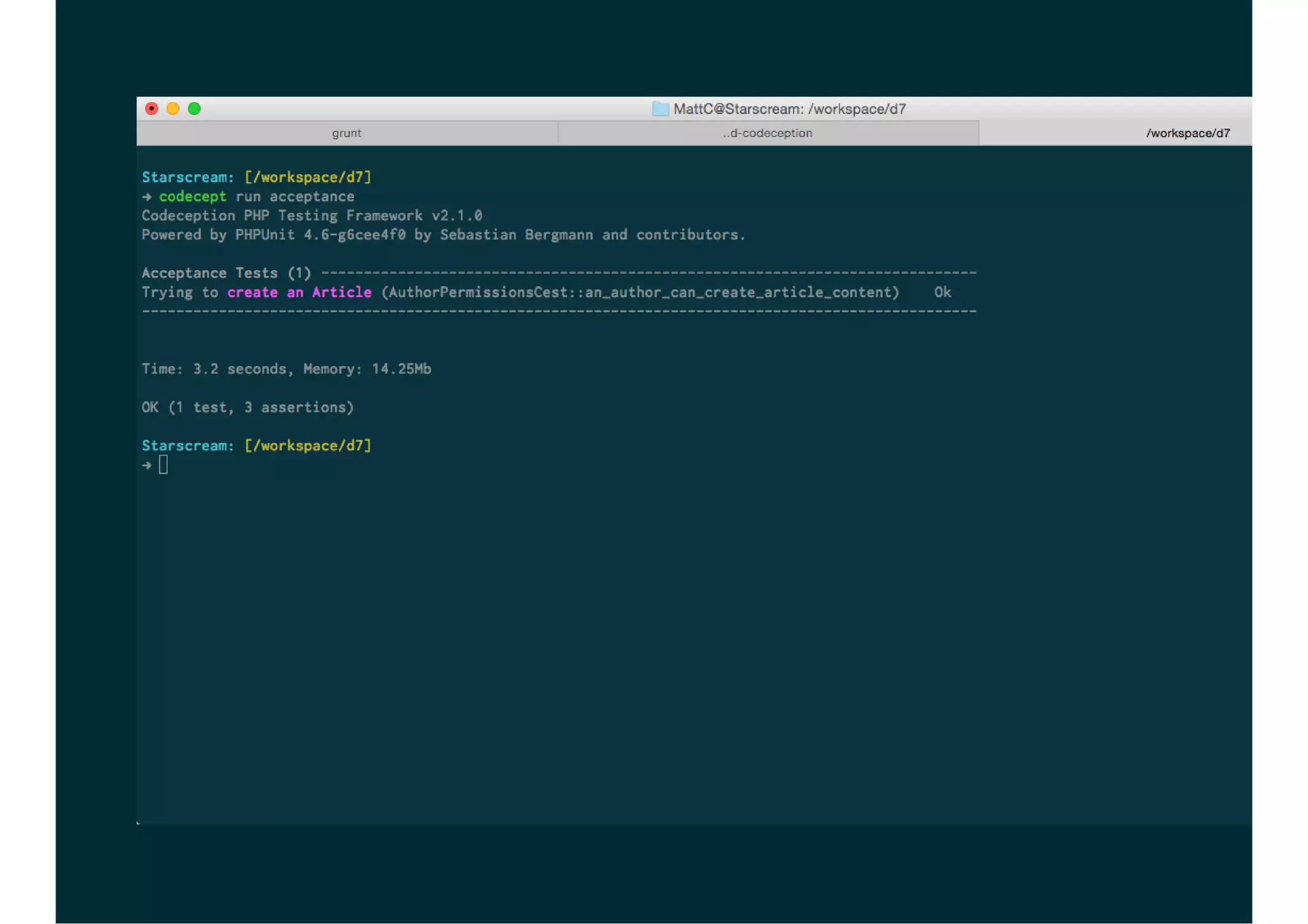The image size is (1308, 924).
Task: Click the last yellow [/workspace/d7] path
Action: (308, 446)
